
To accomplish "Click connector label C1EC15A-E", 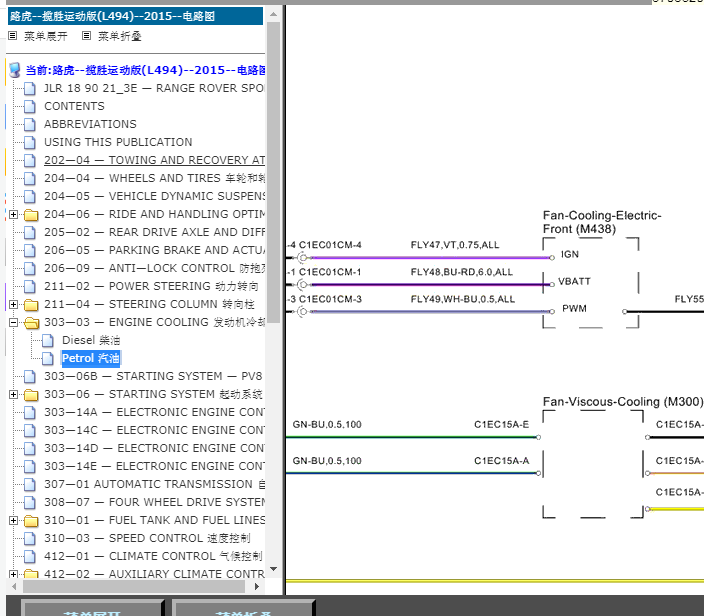I will [x=502, y=424].
